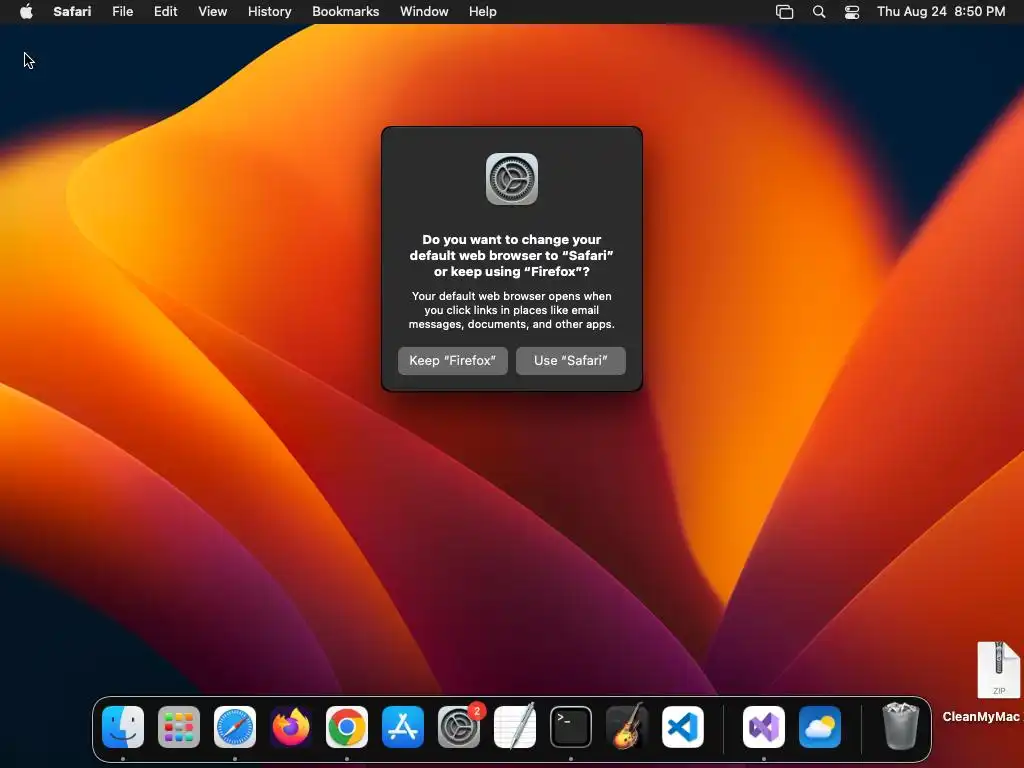Open the Help menu
Screen dimensions: 1024x768
coord(483,12)
